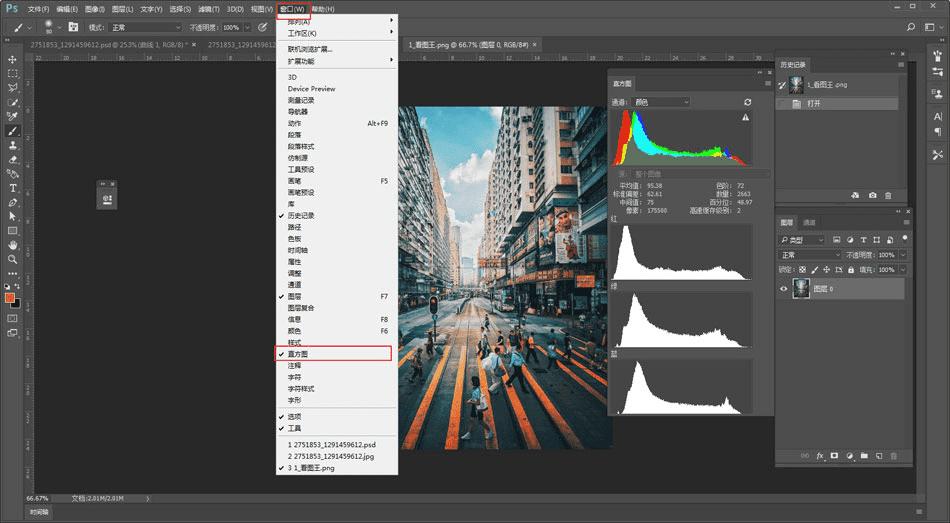Select the Zoom magnifier tool
This screenshot has width=950, height=523.
click(x=13, y=259)
